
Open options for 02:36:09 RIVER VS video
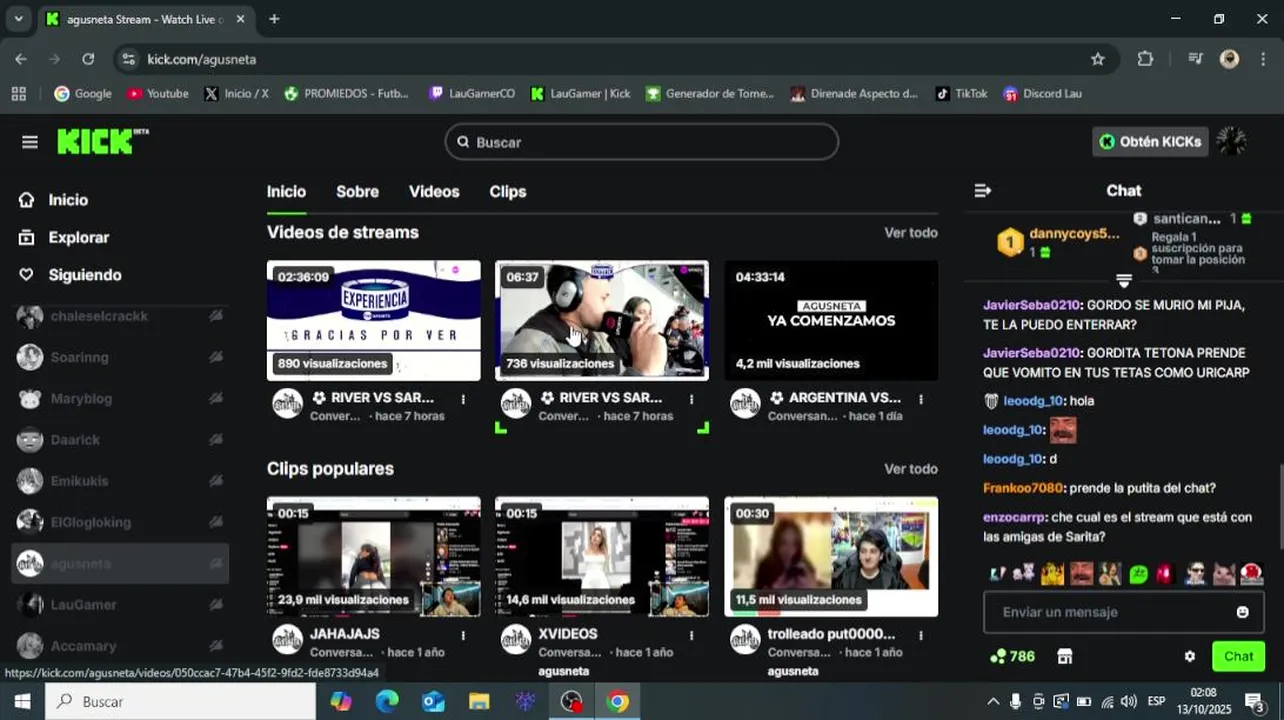(x=463, y=399)
